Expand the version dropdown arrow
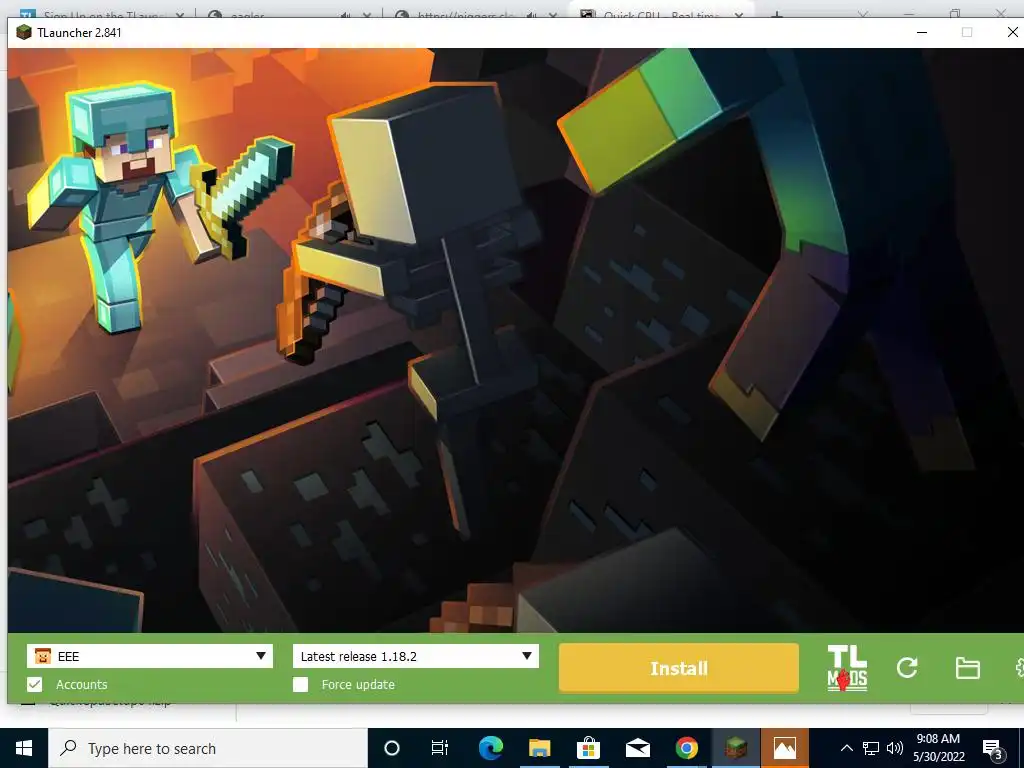The width and height of the screenshot is (1024, 768). (526, 656)
